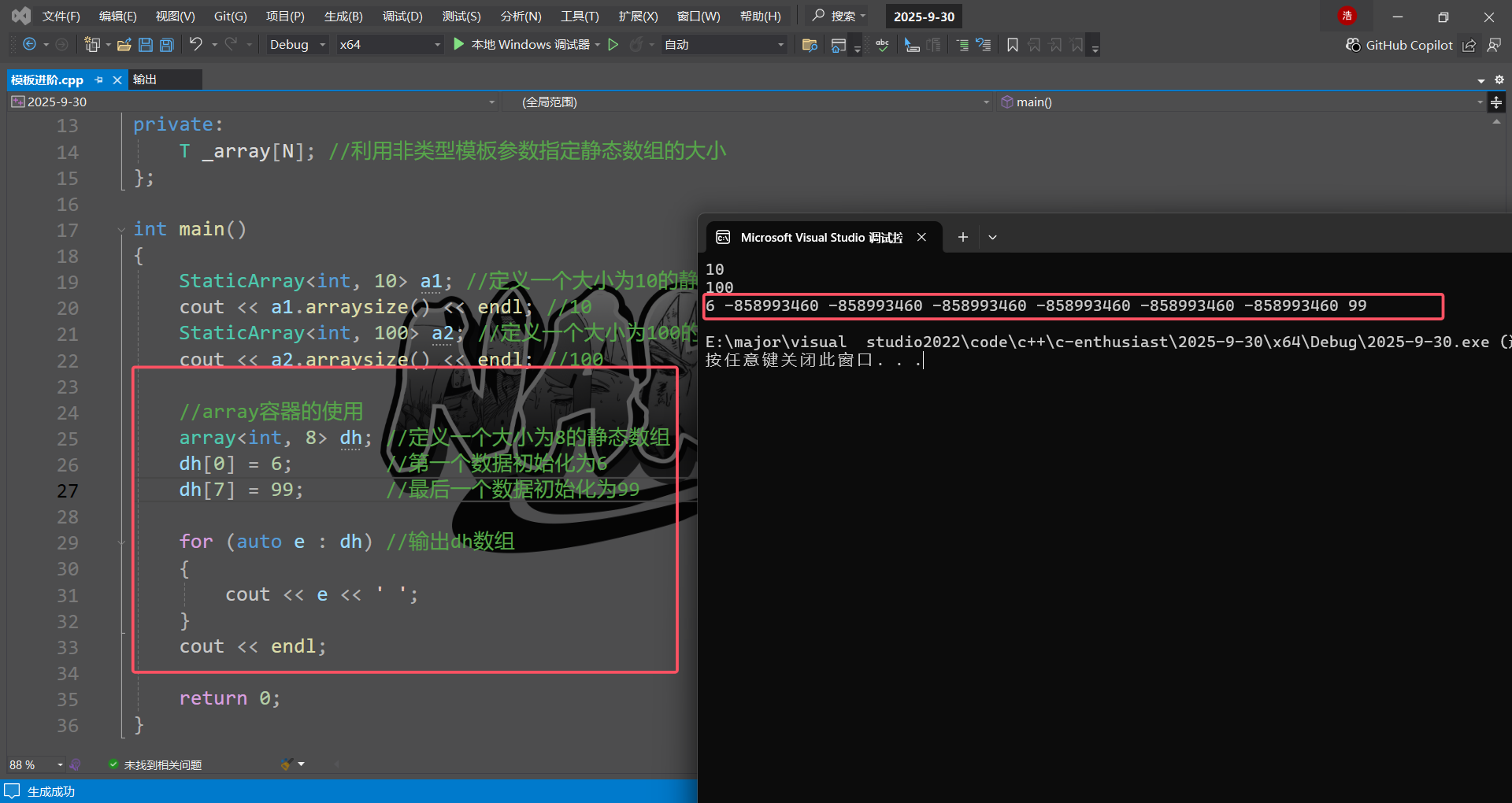Click the share icon beside GitHub Copilot
Image resolution: width=1512 pixels, height=803 pixels.
pos(1469,45)
